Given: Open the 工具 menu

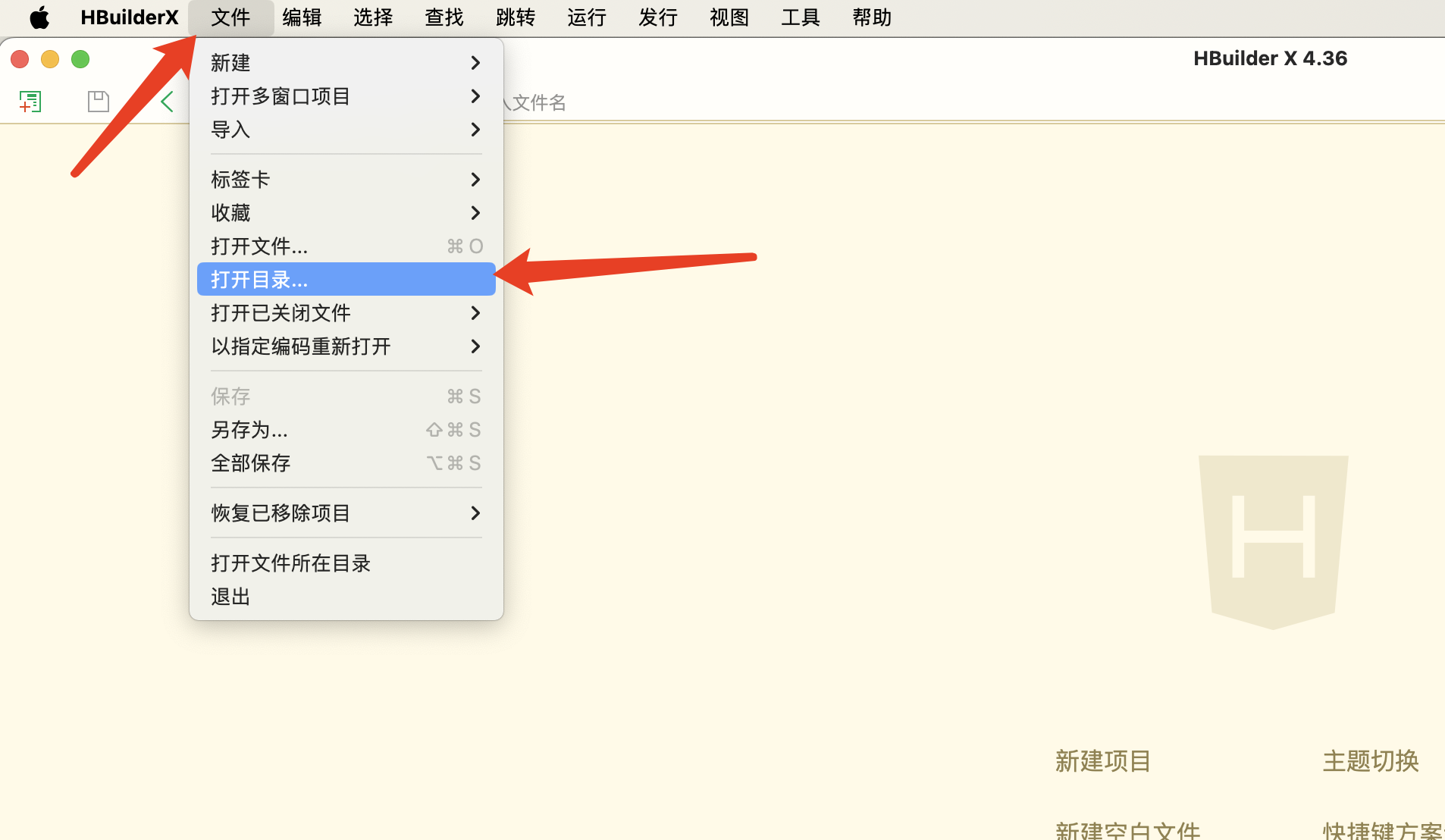Looking at the screenshot, I should coord(801,17).
